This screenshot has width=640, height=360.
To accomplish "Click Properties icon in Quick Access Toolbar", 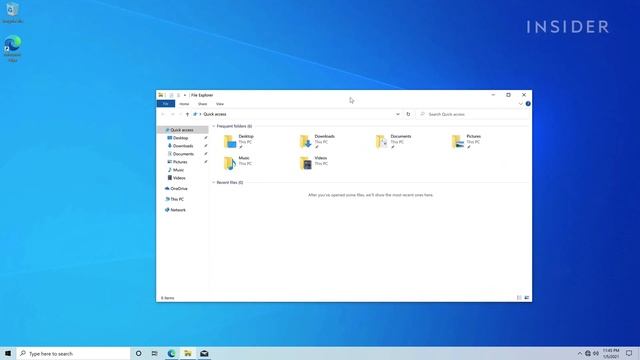I will click(171, 95).
